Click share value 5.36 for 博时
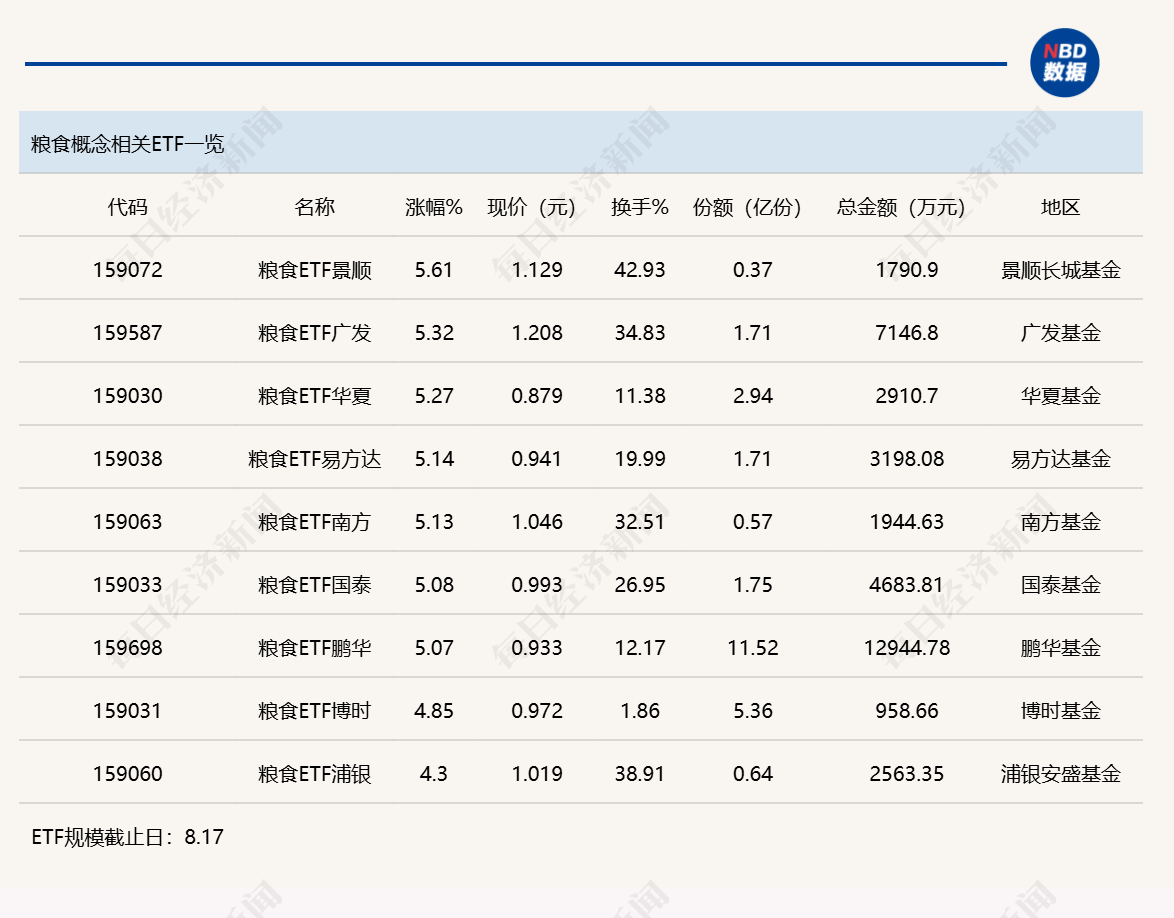1174x918 pixels. pyautogui.click(x=753, y=710)
